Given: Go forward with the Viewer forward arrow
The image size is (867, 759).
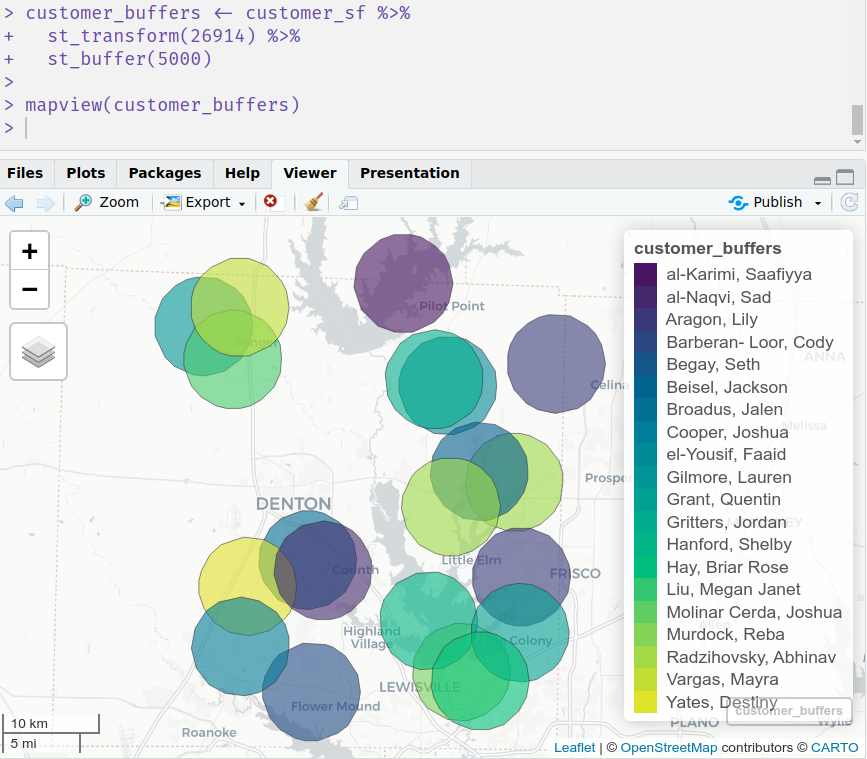Looking at the screenshot, I should coord(45,203).
